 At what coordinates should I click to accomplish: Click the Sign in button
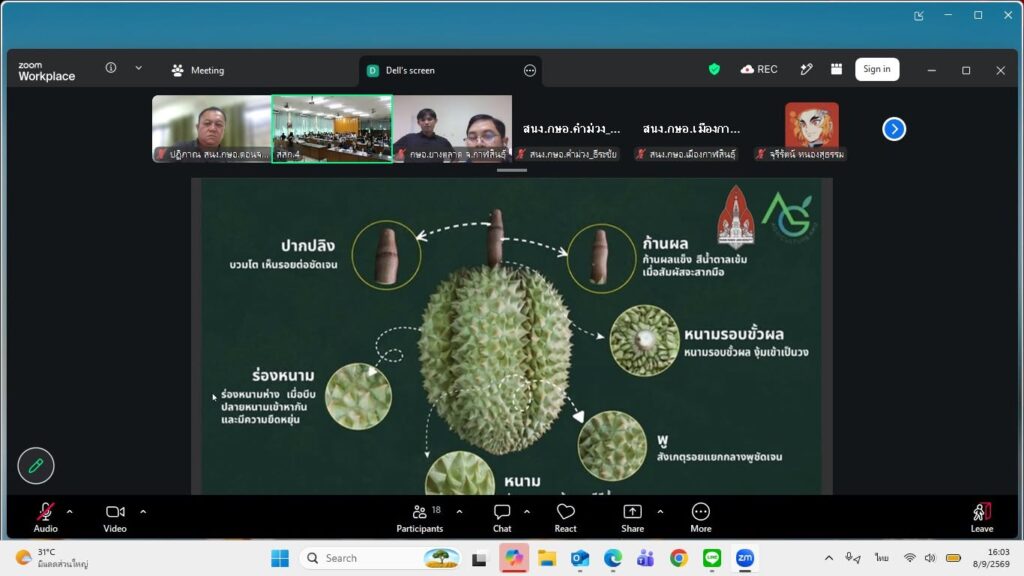click(x=876, y=69)
